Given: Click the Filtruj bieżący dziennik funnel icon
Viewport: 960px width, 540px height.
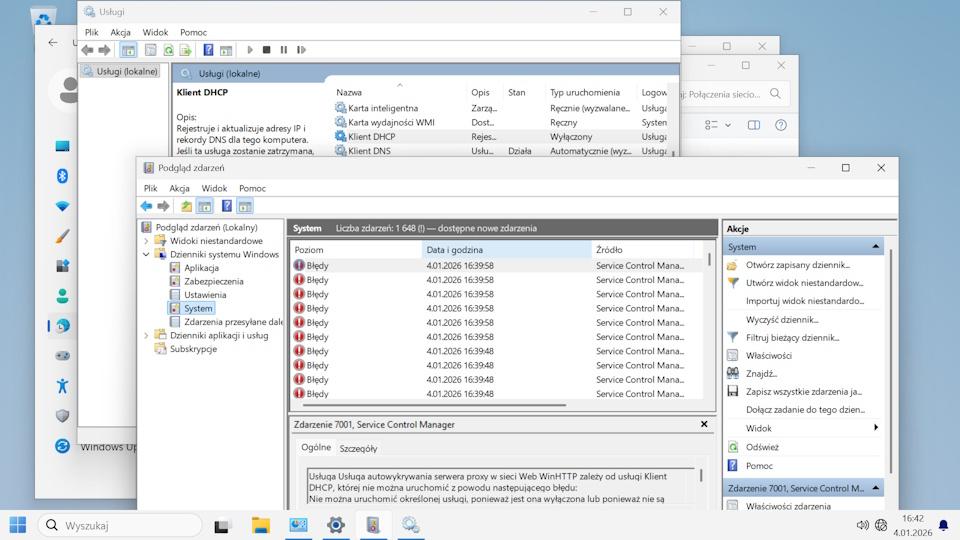Looking at the screenshot, I should (732, 338).
